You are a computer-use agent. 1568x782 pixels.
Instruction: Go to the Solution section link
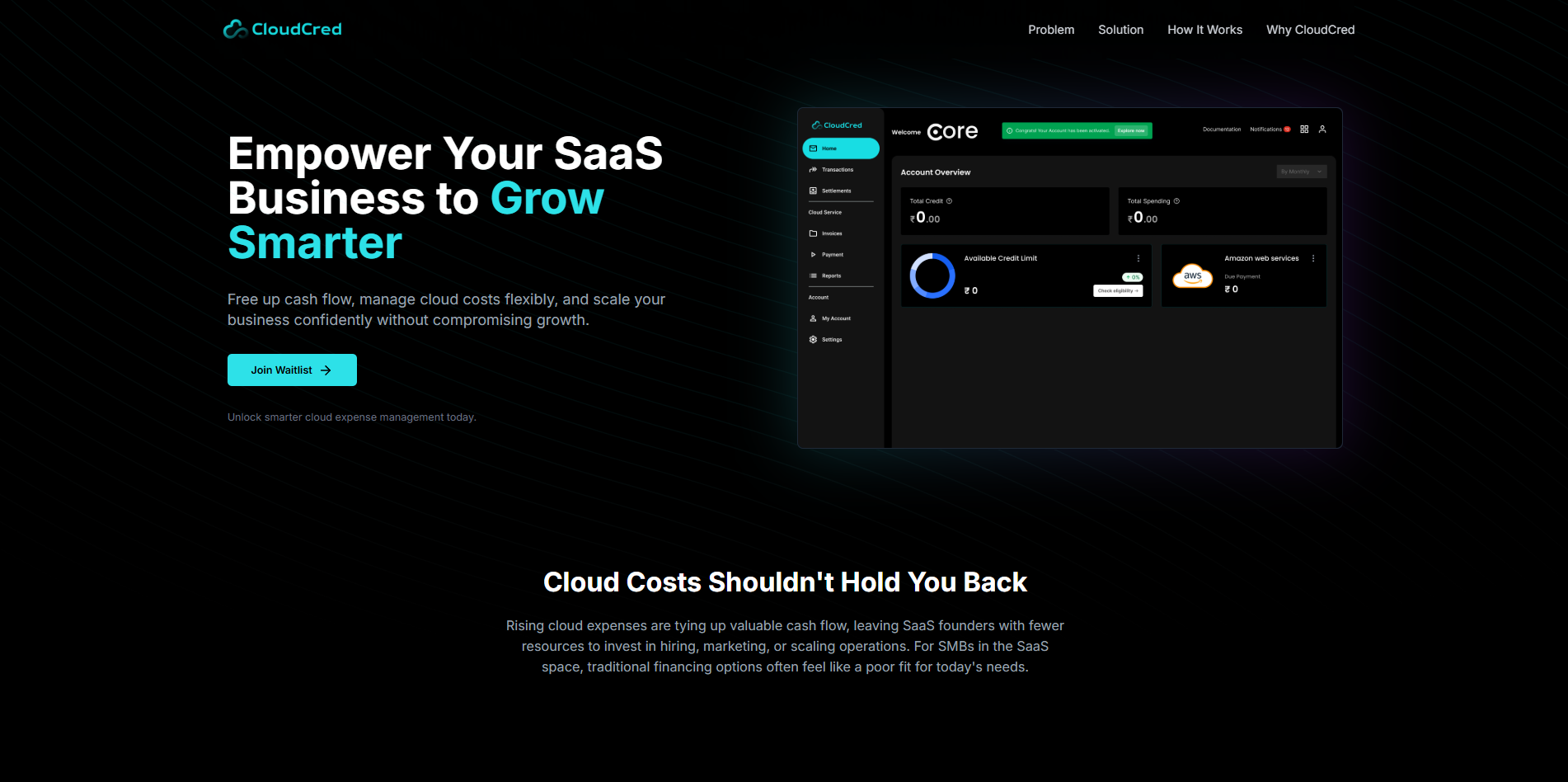point(1120,30)
